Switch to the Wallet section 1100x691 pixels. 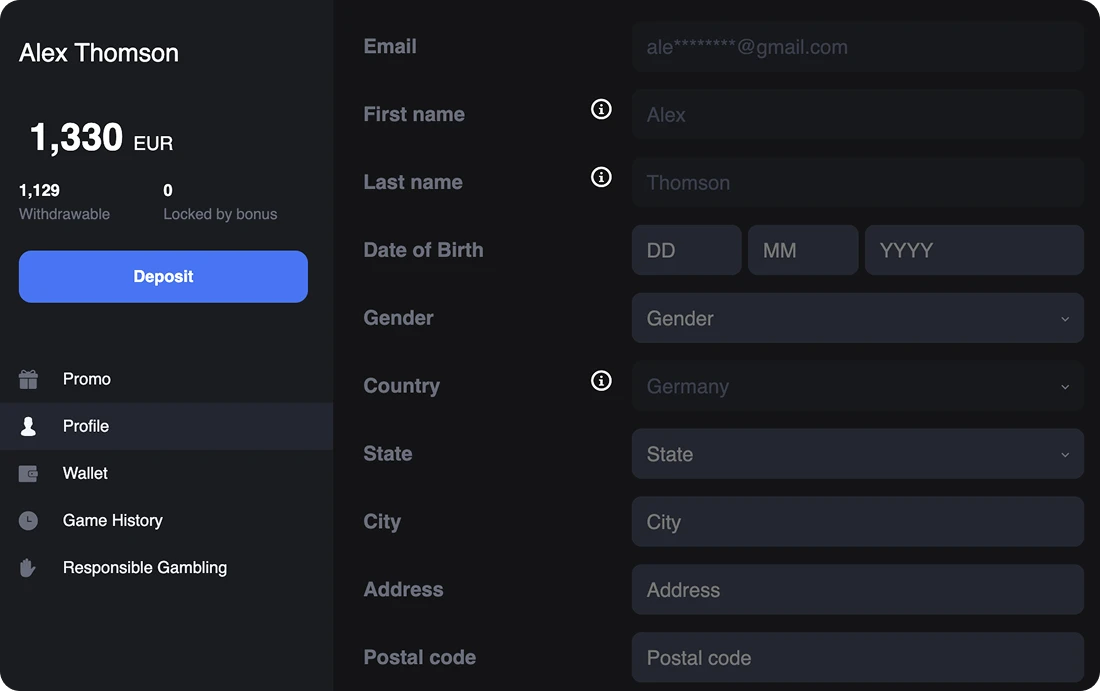coord(86,473)
